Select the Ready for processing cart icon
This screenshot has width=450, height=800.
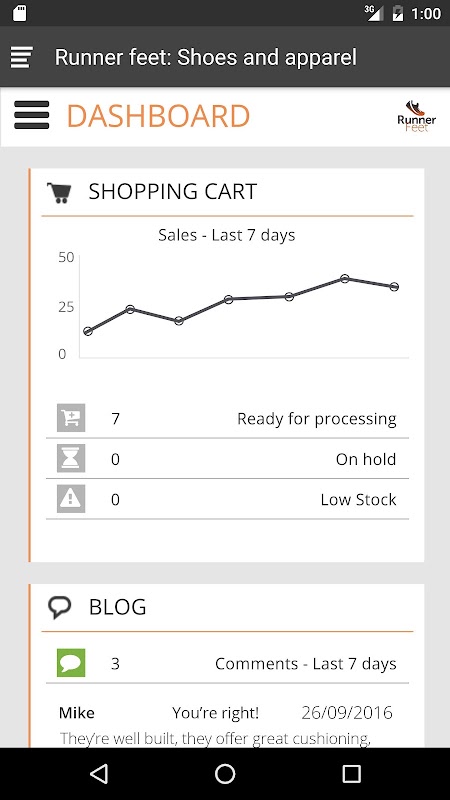point(71,418)
